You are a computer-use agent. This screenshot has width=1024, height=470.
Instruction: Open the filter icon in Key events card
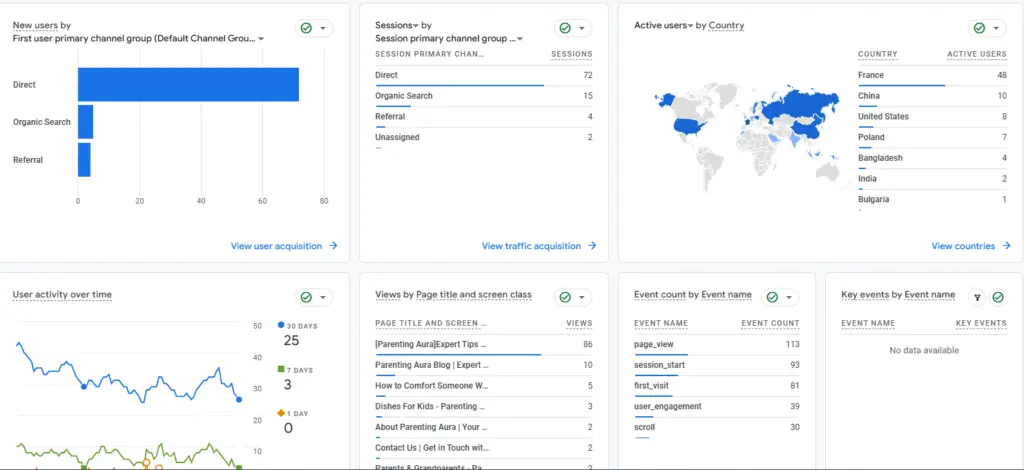[977, 297]
